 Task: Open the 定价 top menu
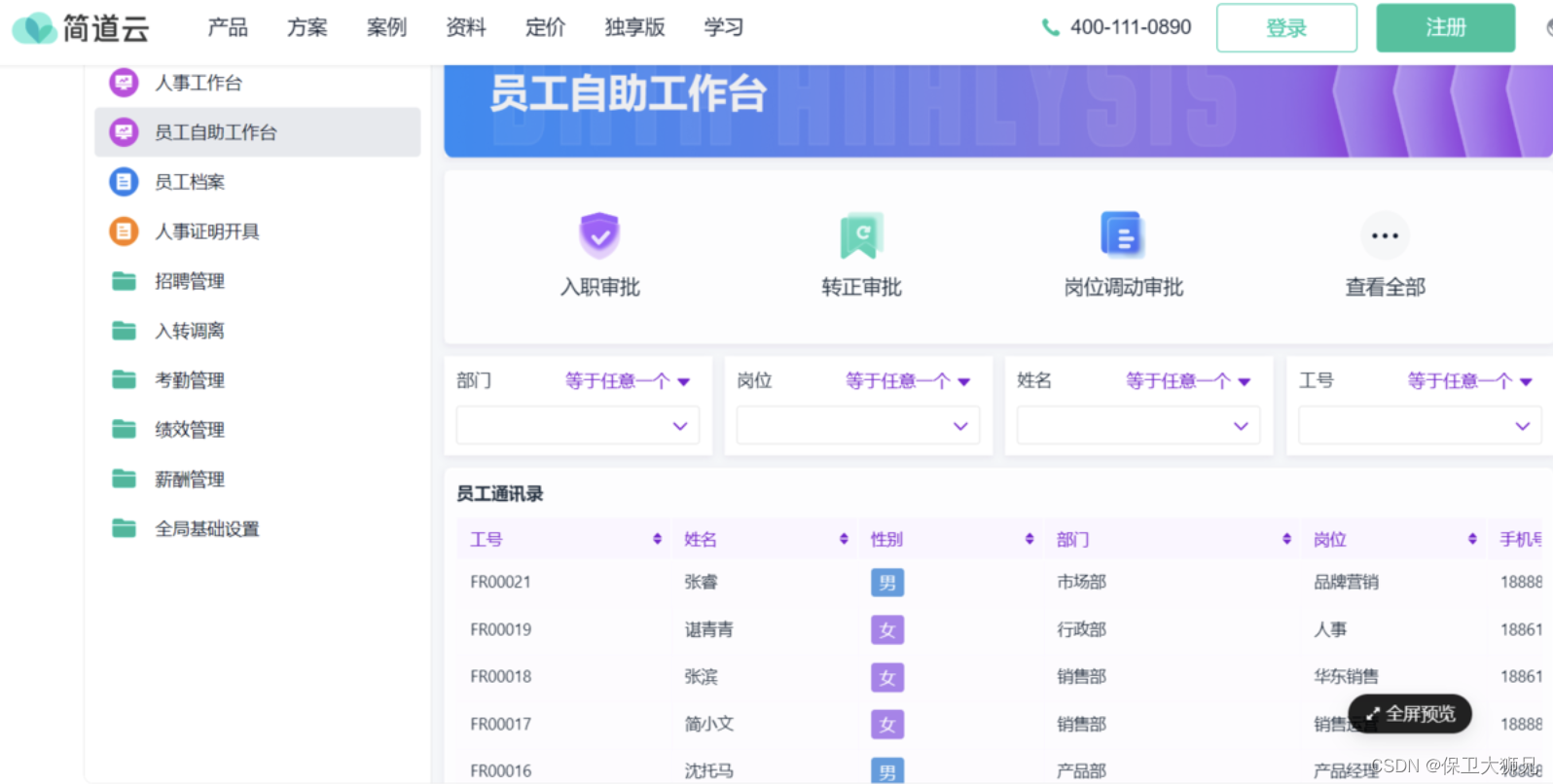(x=545, y=27)
